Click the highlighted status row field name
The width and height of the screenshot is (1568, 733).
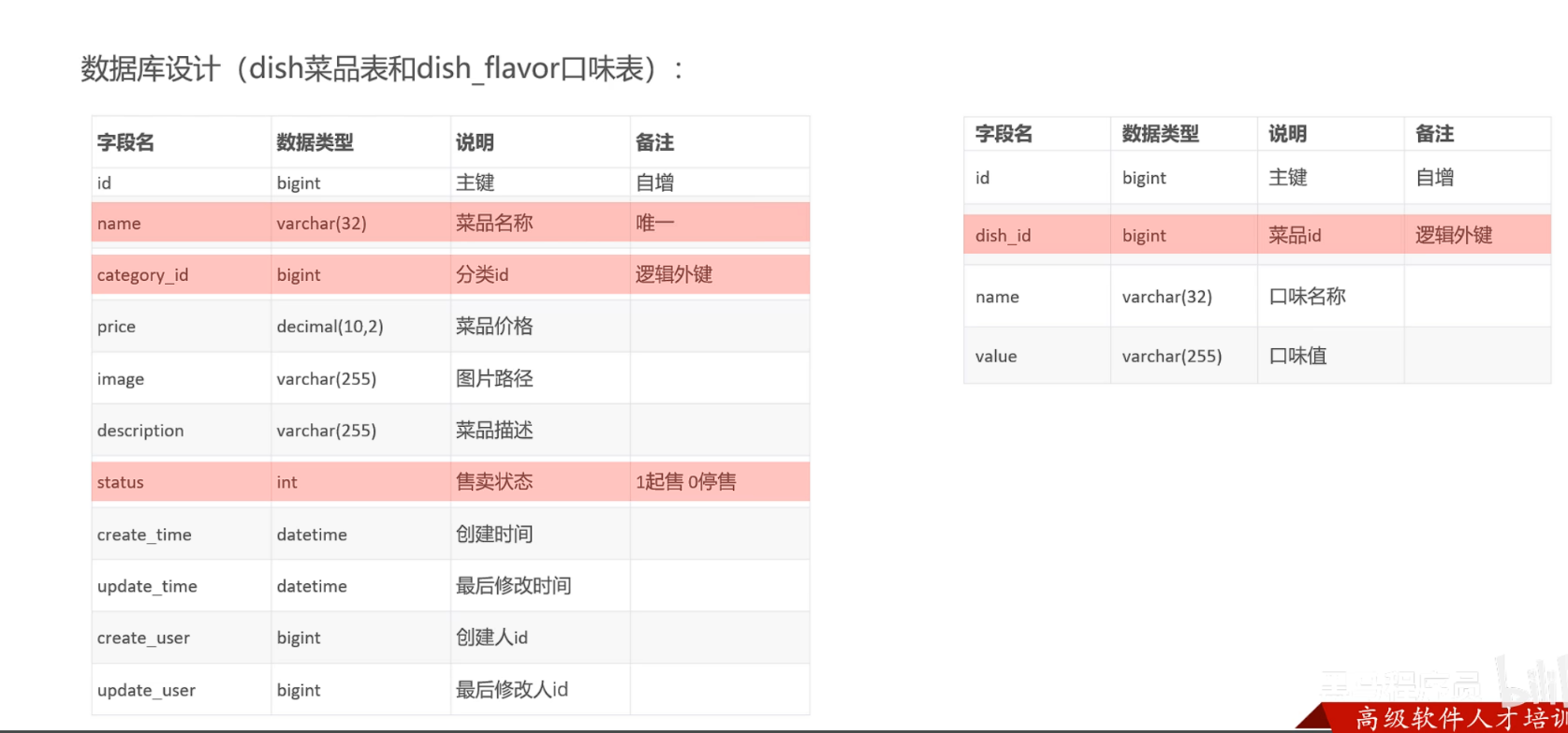pyautogui.click(x=121, y=482)
